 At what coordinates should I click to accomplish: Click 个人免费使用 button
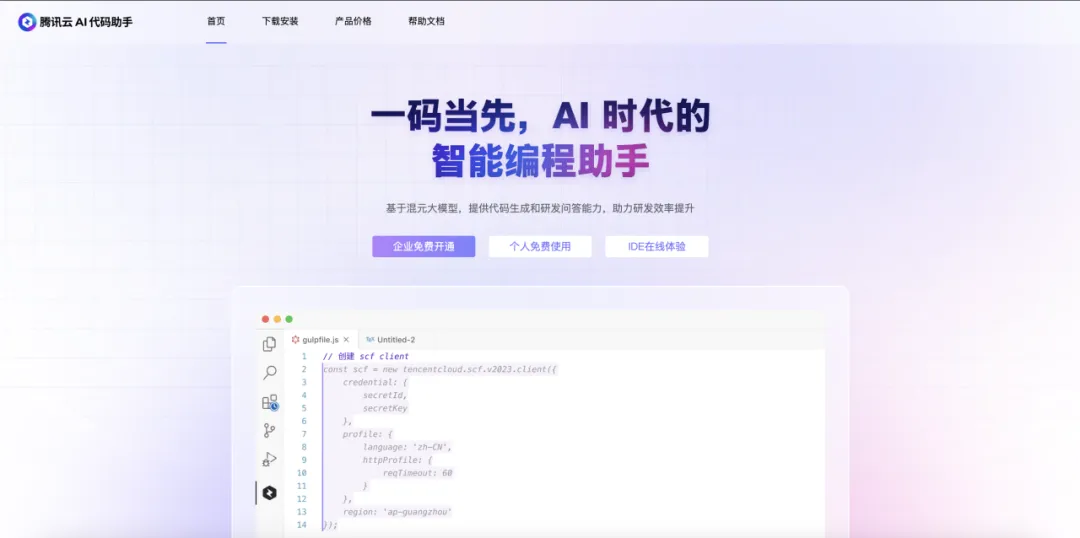click(x=540, y=246)
